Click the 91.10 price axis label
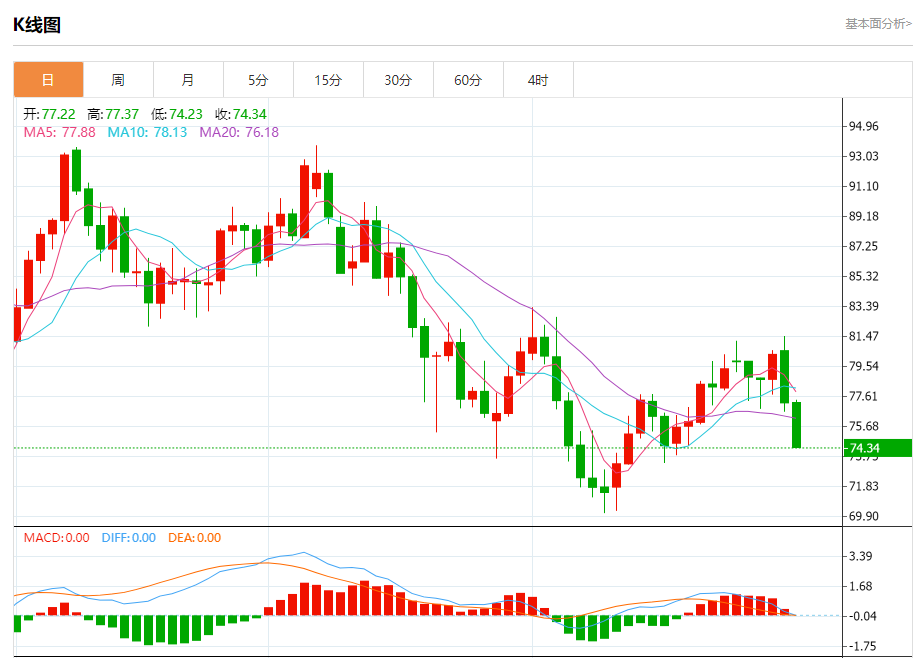918x658 pixels. [864, 187]
